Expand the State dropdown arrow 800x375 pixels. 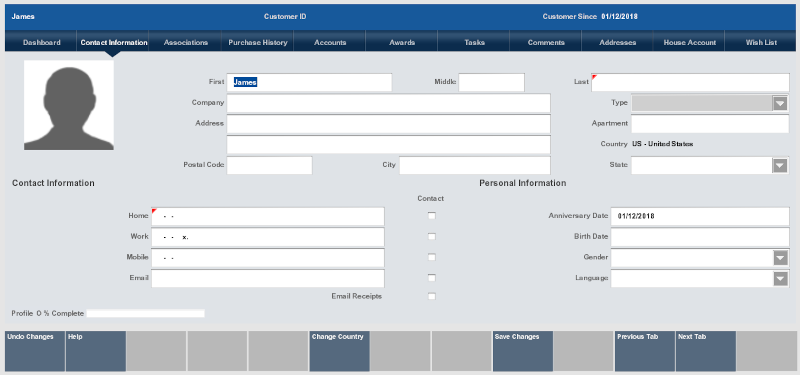coord(780,165)
